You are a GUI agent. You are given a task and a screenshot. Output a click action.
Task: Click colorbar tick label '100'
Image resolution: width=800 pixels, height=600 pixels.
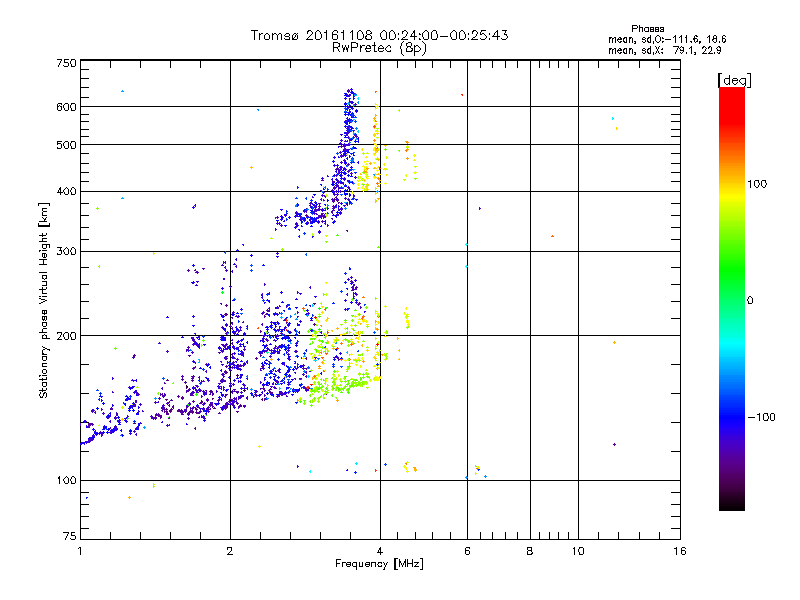[757, 184]
